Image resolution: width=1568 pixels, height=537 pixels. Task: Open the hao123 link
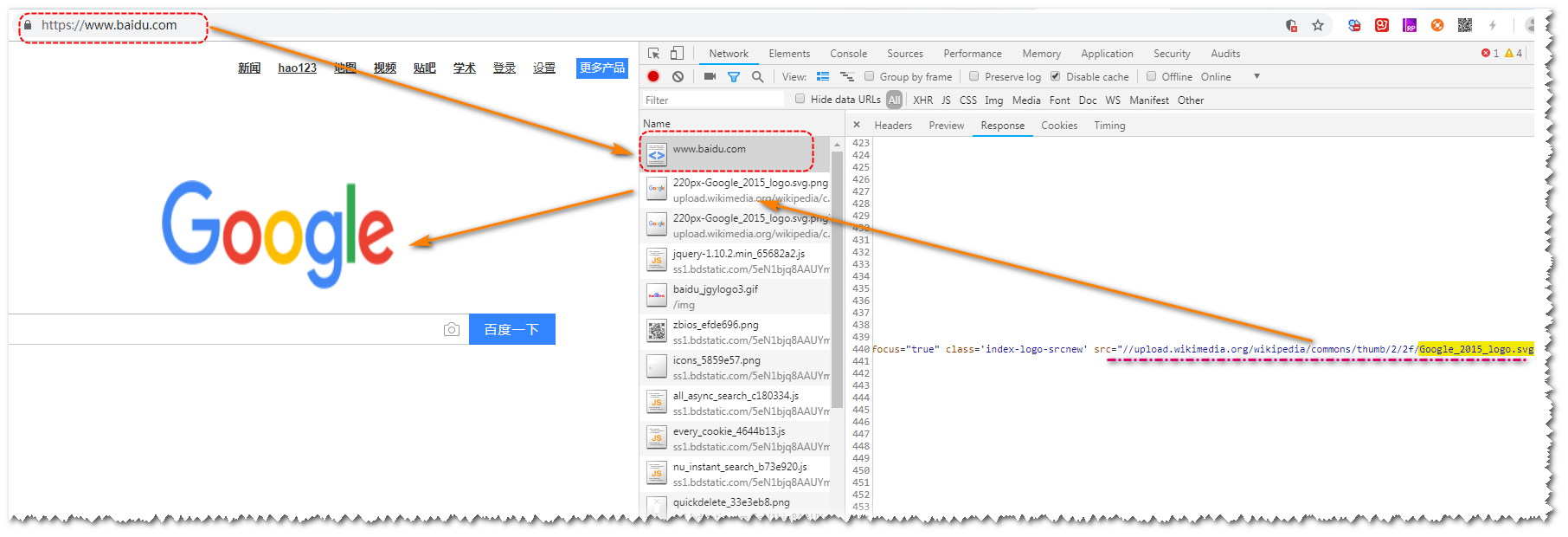tap(297, 68)
